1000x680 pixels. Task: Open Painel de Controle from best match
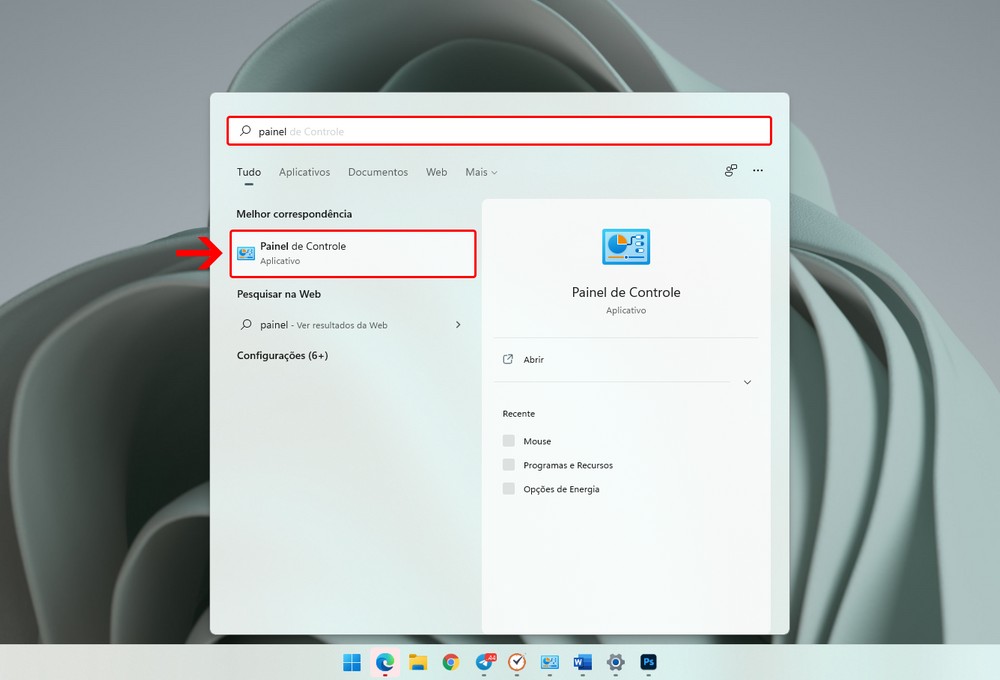click(x=352, y=253)
